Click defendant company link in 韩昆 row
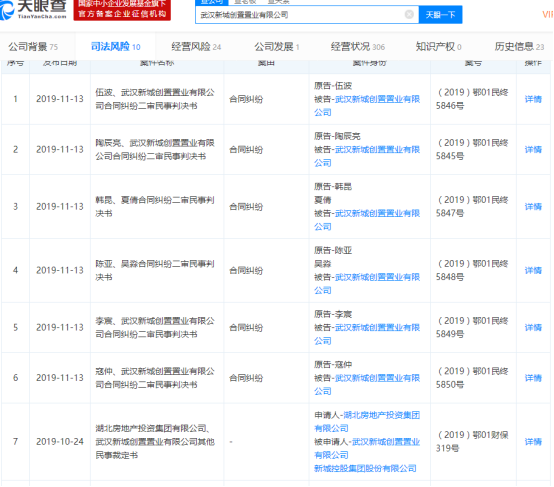The image size is (554, 487). pyautogui.click(x=367, y=220)
